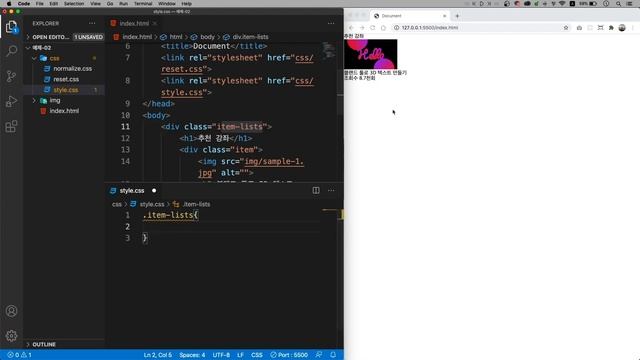Image resolution: width=640 pixels, height=360 pixels.
Task: Click Live Server Port : 5500 status
Action: (x=289, y=355)
